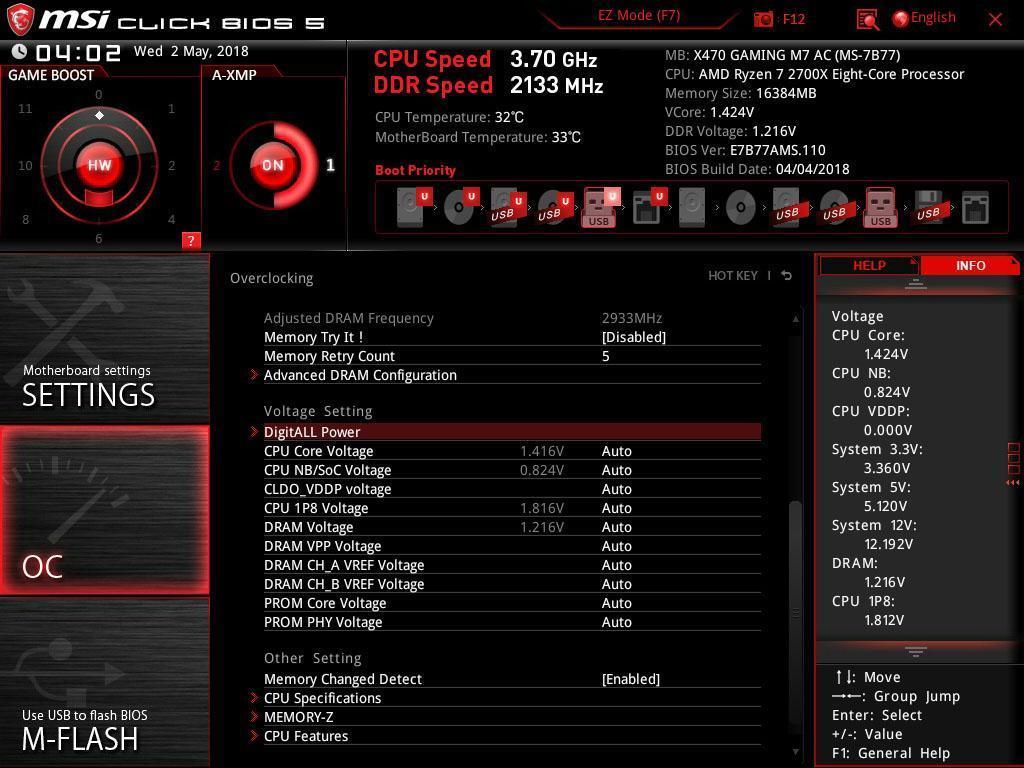1024x768 pixels.
Task: Switch to the INFO tab
Action: point(970,265)
